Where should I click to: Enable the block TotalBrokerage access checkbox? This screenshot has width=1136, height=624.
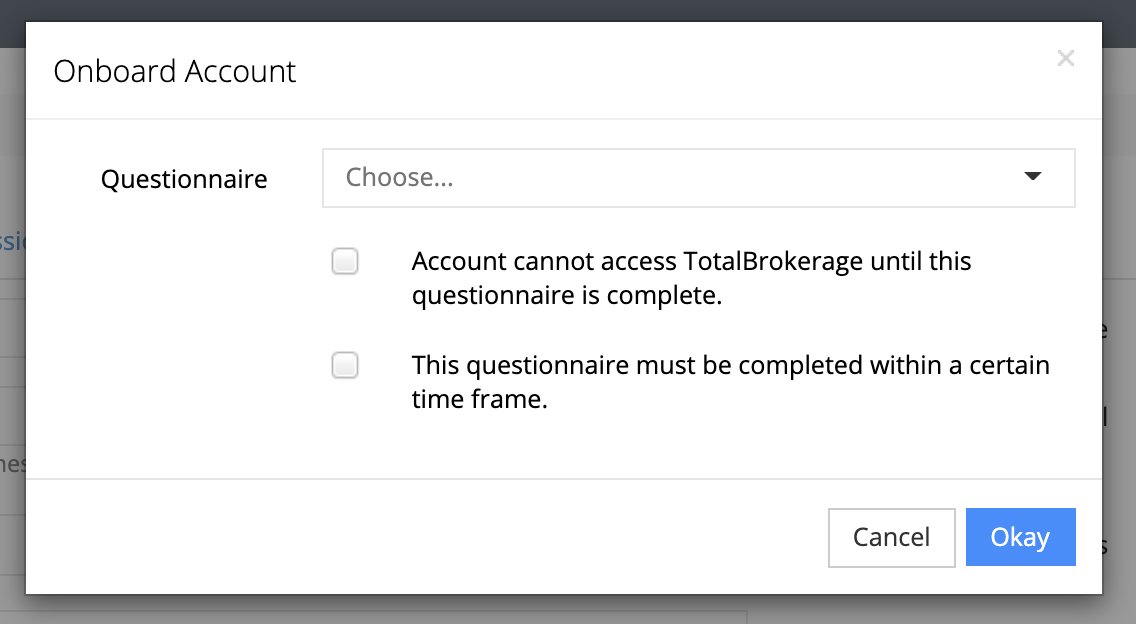[345, 262]
